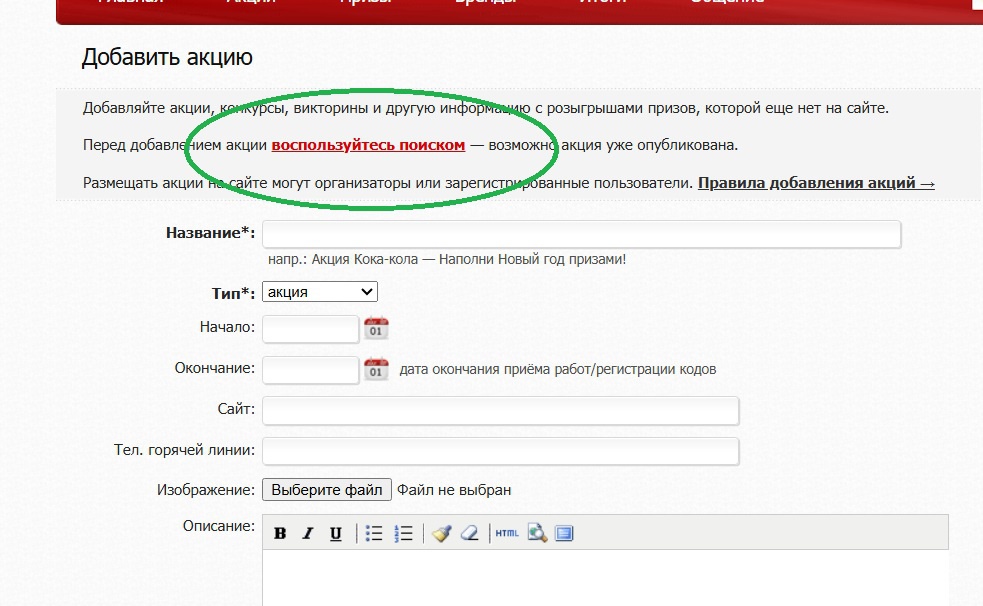The width and height of the screenshot is (983, 606).
Task: Click the broom cleanup code icon
Action: [442, 534]
